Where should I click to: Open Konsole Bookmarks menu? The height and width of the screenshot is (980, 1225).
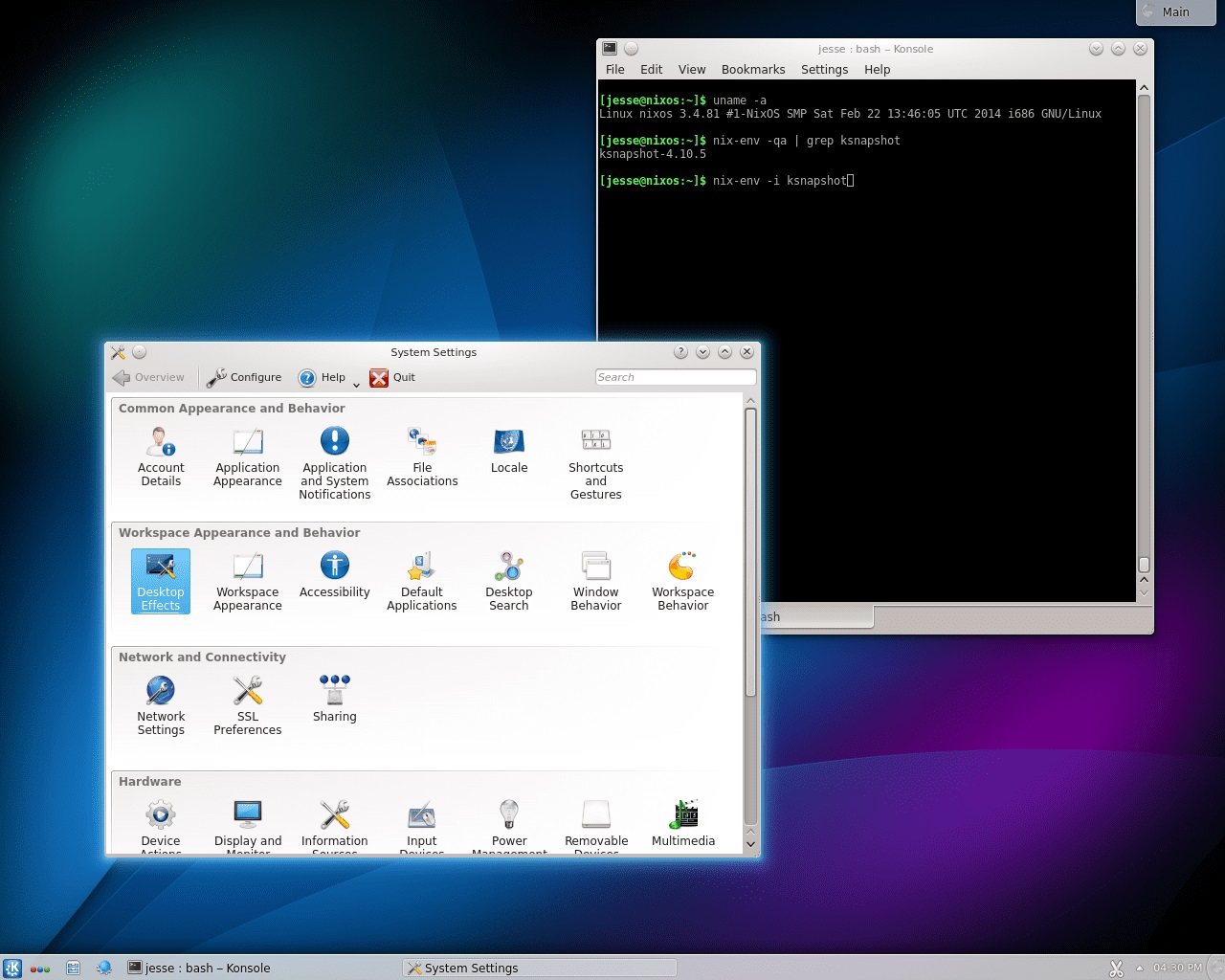753,69
